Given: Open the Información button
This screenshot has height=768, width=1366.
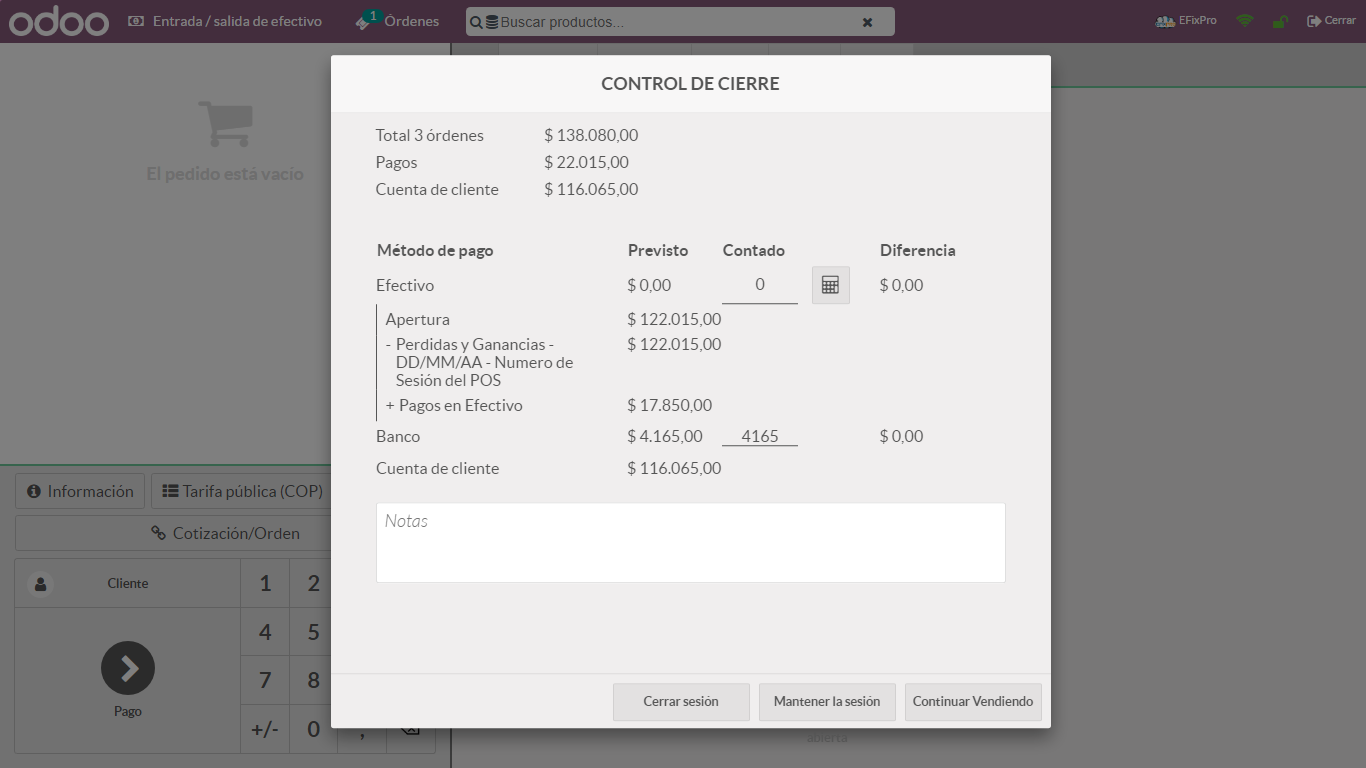Looking at the screenshot, I should coord(80,492).
